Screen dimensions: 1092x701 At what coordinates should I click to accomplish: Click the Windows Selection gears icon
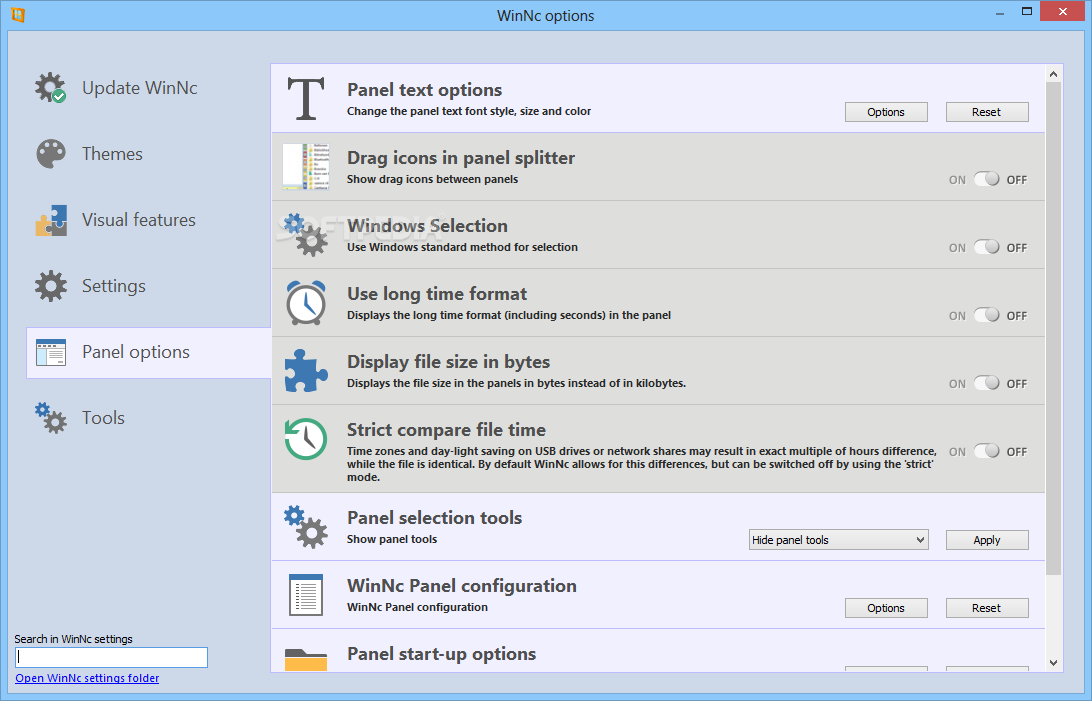(x=306, y=235)
